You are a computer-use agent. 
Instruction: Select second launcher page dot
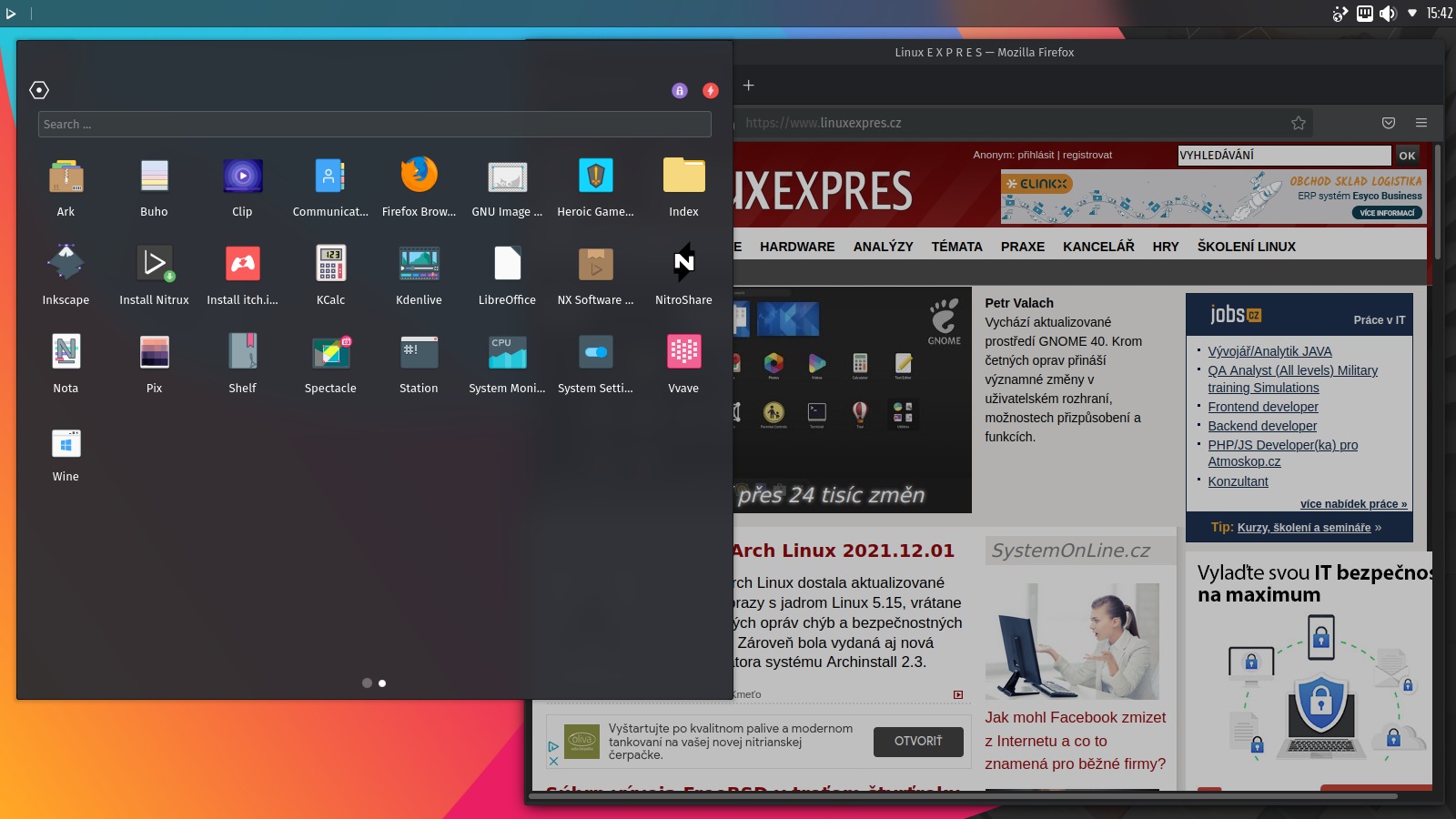click(x=382, y=683)
